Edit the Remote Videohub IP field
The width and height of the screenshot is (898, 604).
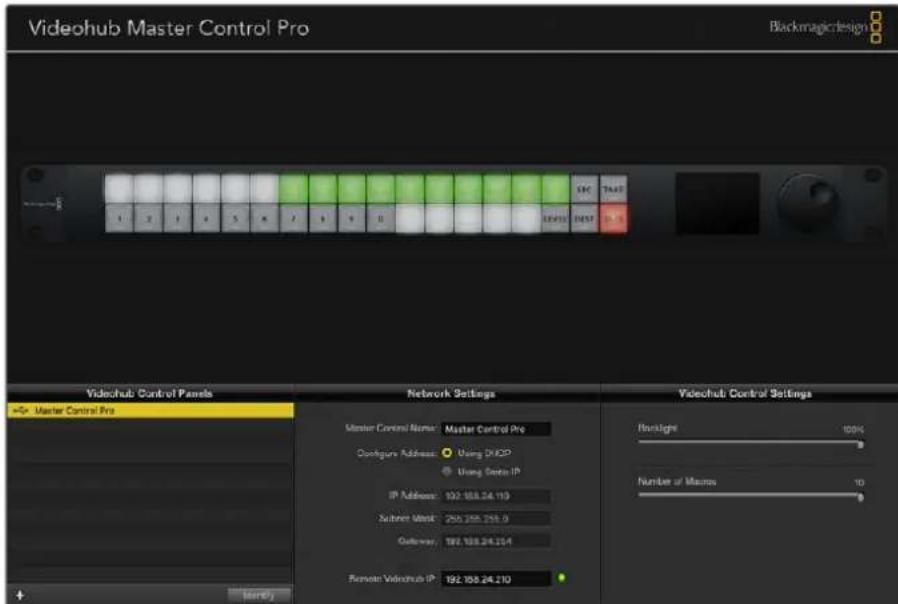(496, 579)
